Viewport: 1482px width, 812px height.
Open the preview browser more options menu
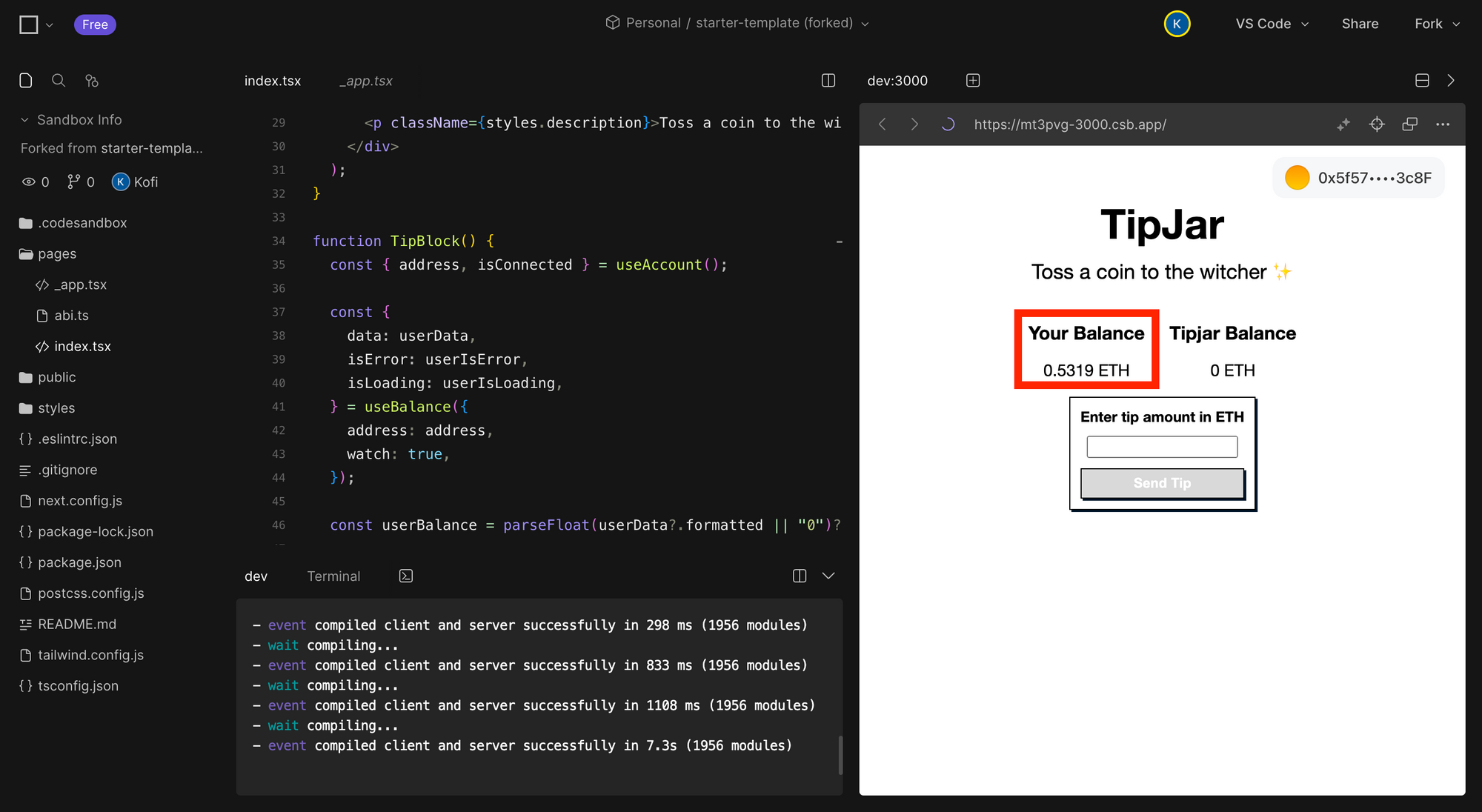(1442, 124)
